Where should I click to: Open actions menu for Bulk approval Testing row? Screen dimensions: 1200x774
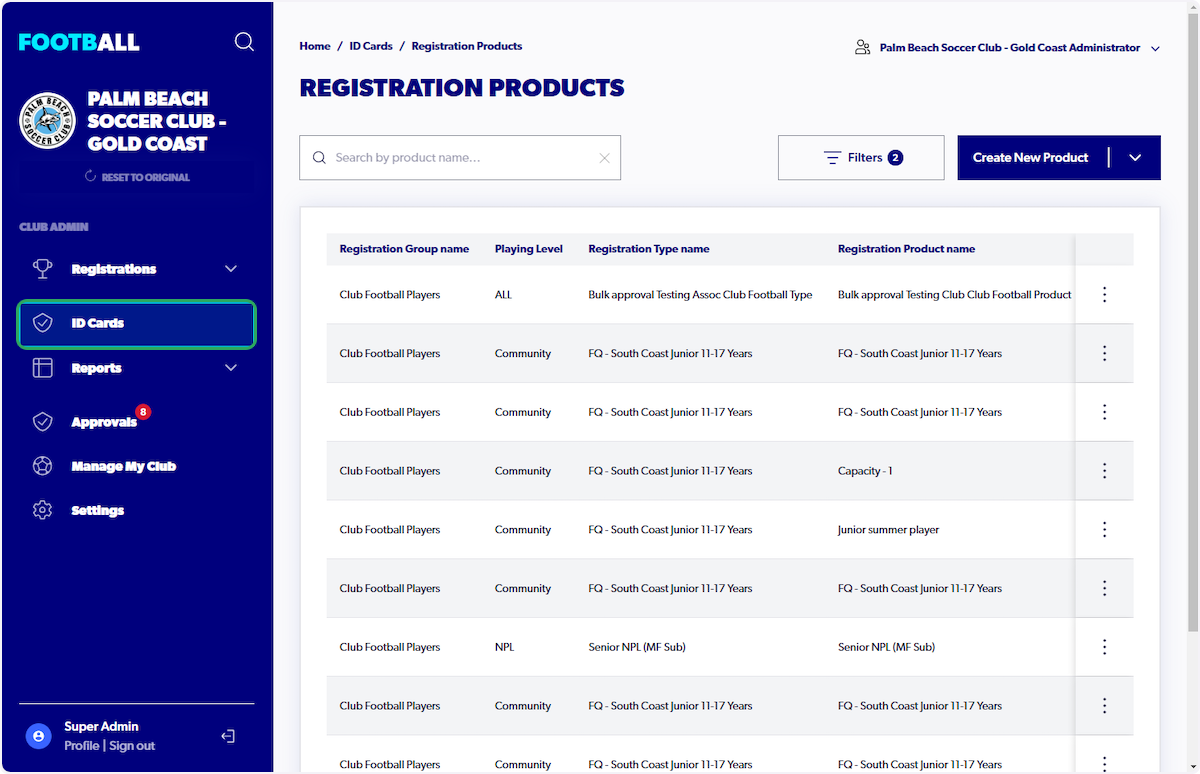[1105, 294]
